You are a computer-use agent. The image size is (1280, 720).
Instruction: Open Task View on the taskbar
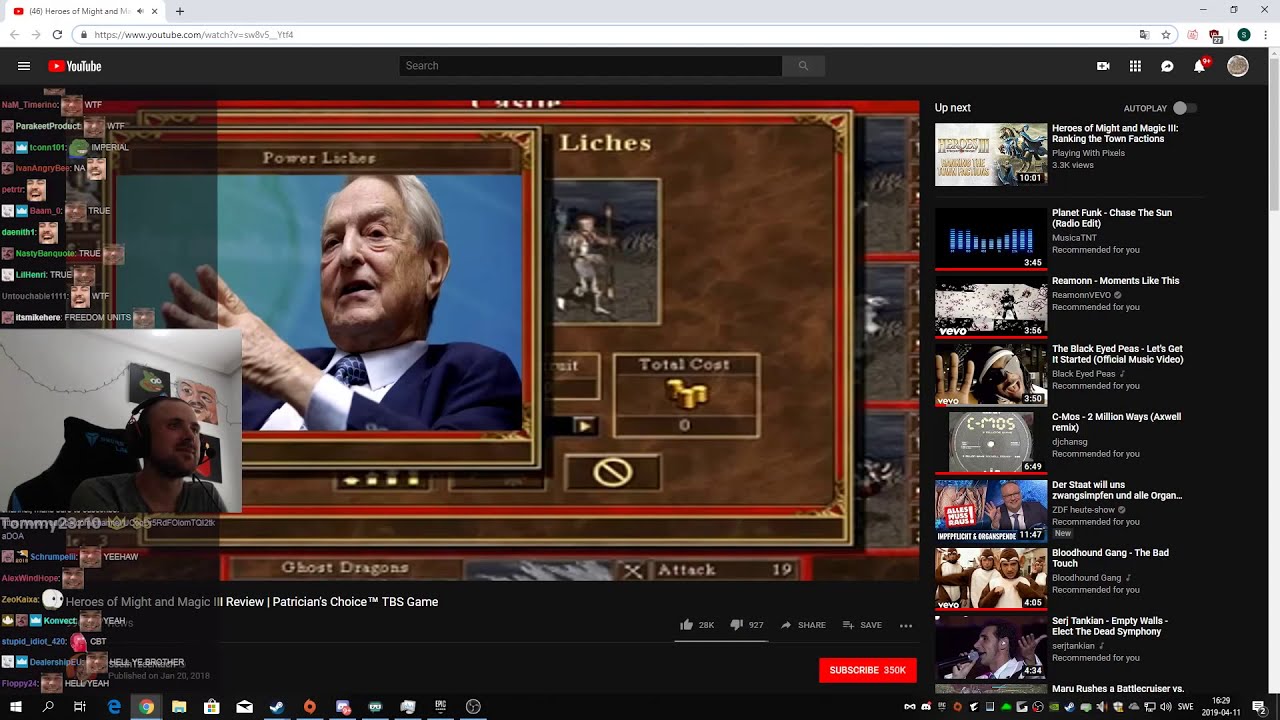(x=80, y=707)
